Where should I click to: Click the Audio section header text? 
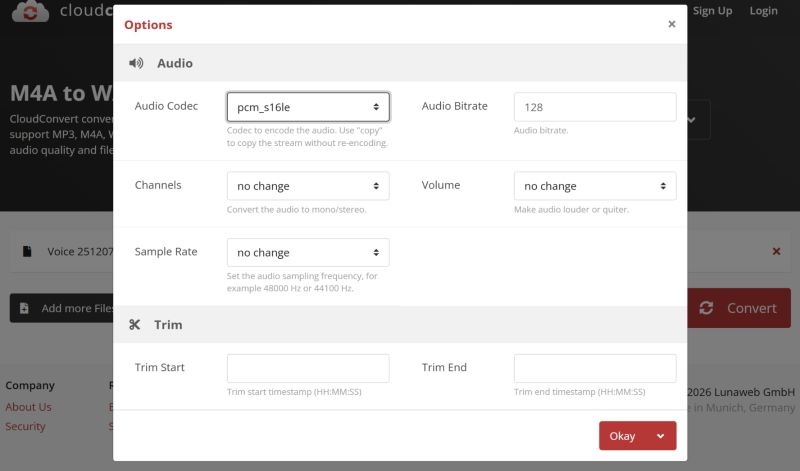[175, 63]
